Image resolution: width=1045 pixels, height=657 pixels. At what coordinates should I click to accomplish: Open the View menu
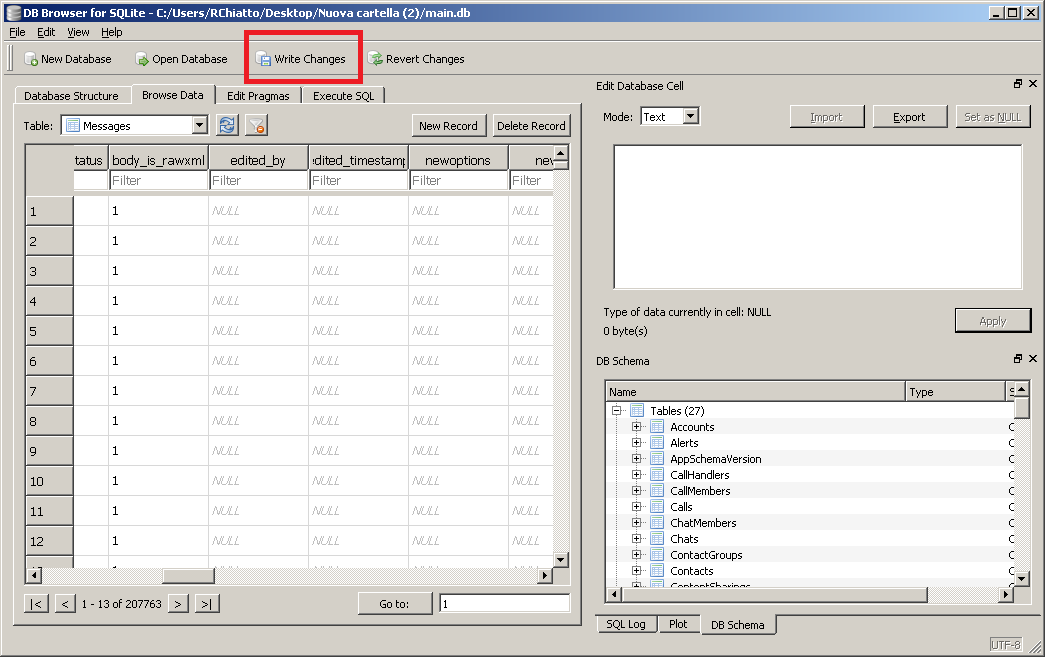pyautogui.click(x=78, y=32)
